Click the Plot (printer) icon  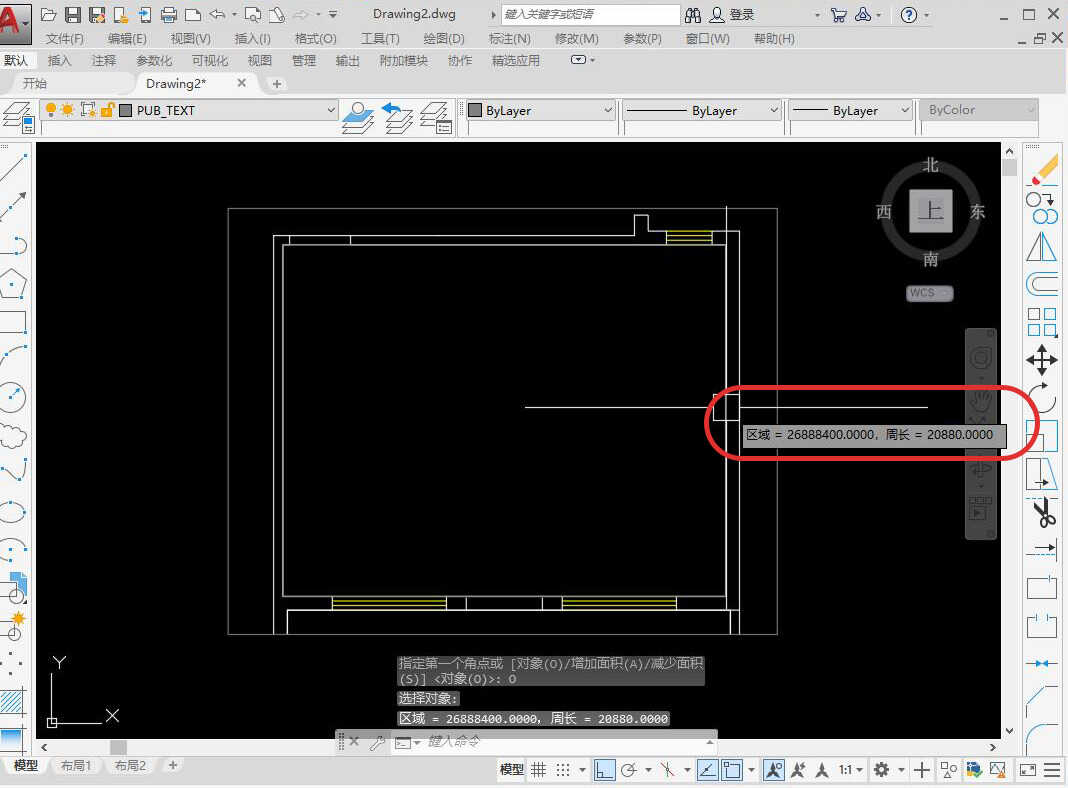[169, 14]
